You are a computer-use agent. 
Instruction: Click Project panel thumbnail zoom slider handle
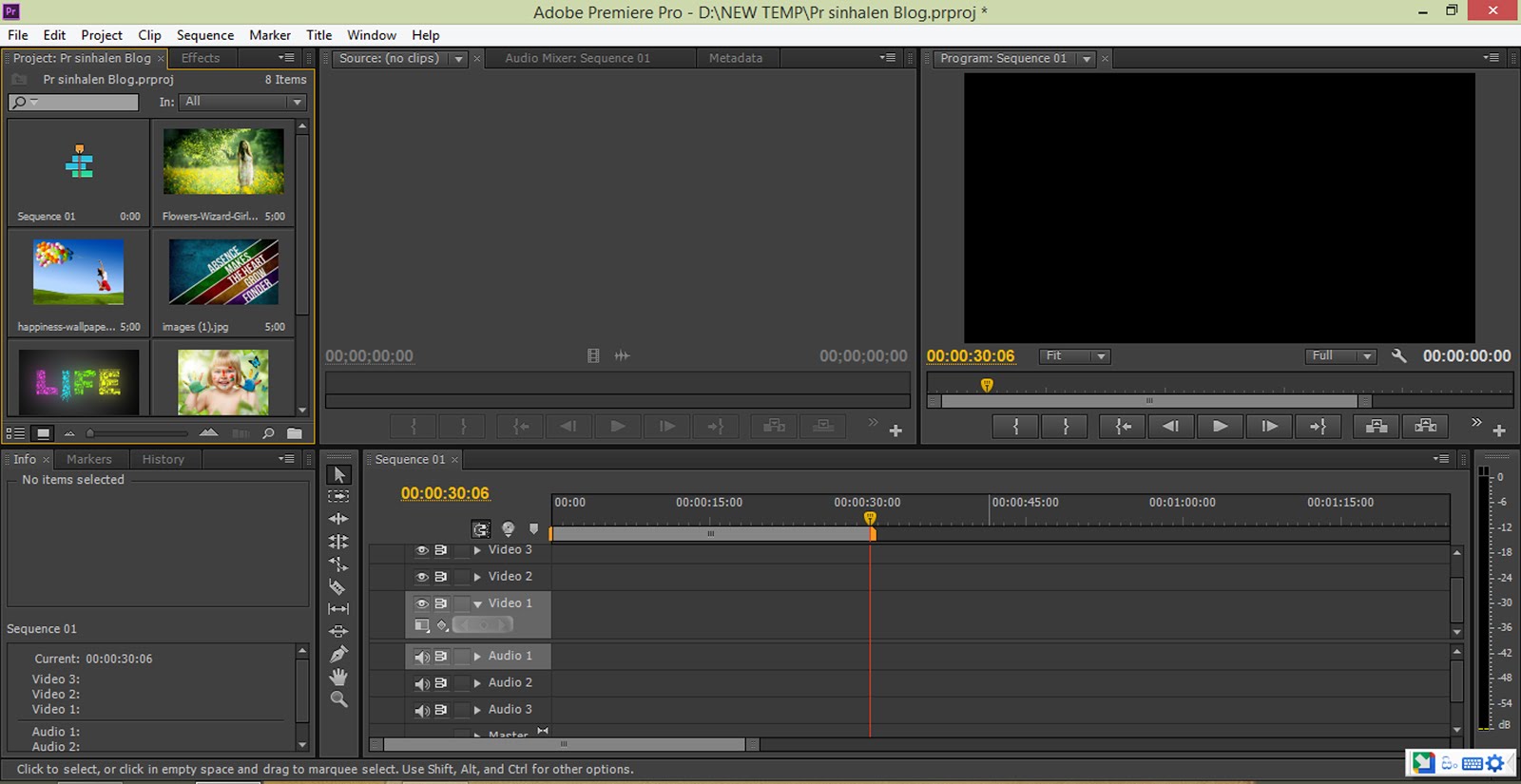coord(90,433)
